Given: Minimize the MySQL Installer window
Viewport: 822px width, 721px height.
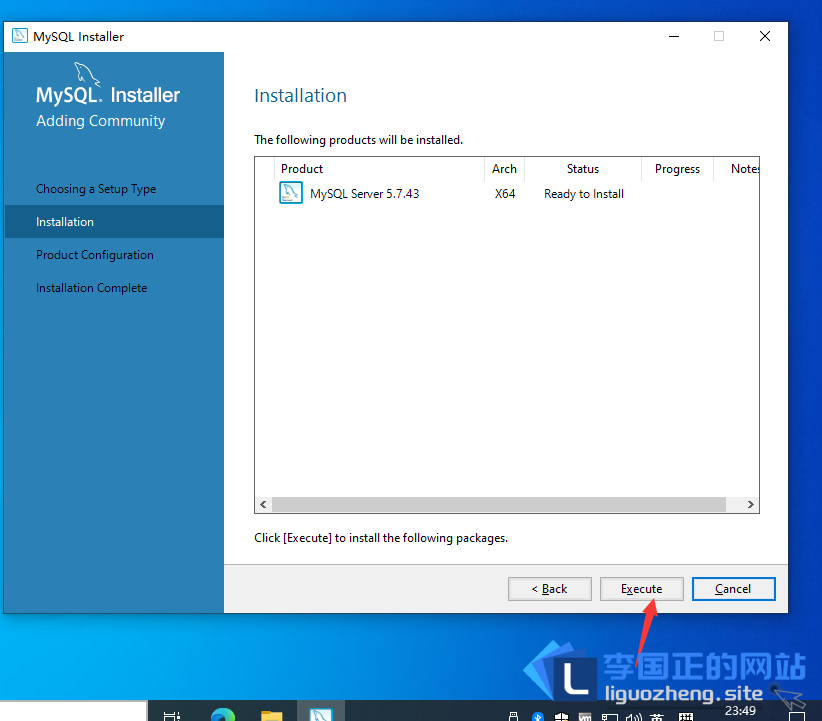Looking at the screenshot, I should pos(674,36).
